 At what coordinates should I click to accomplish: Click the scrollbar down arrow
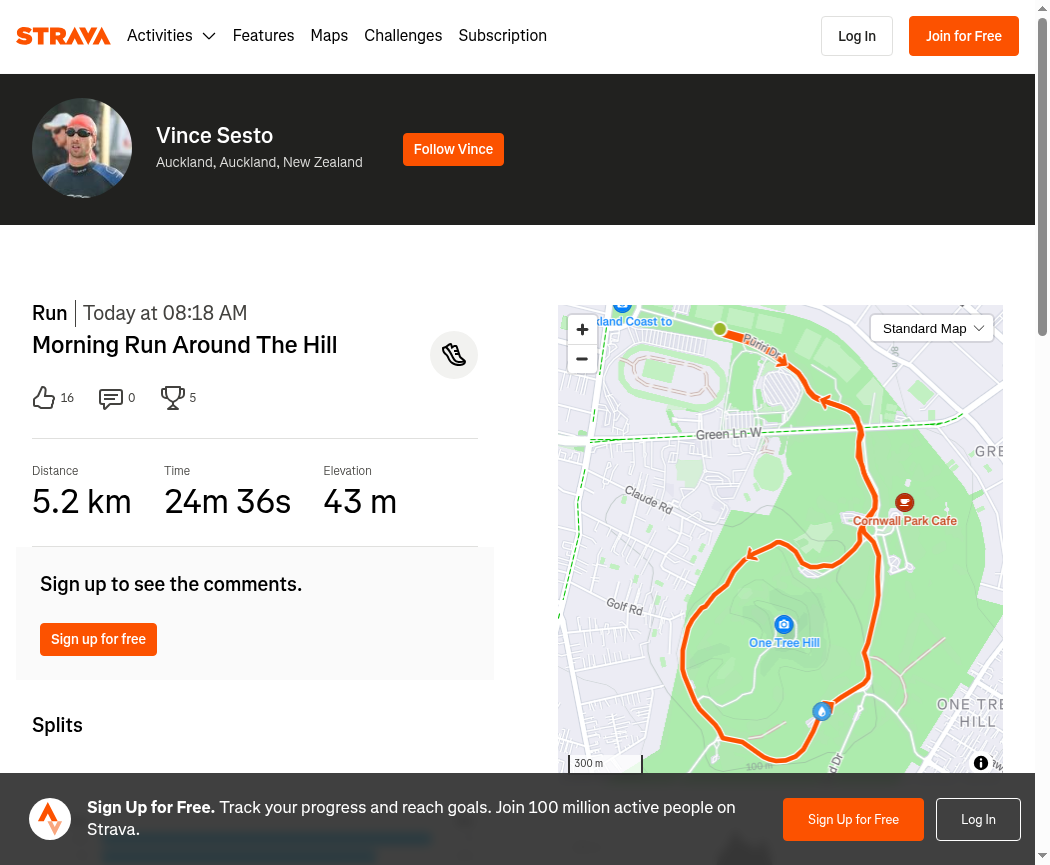(x=1043, y=856)
